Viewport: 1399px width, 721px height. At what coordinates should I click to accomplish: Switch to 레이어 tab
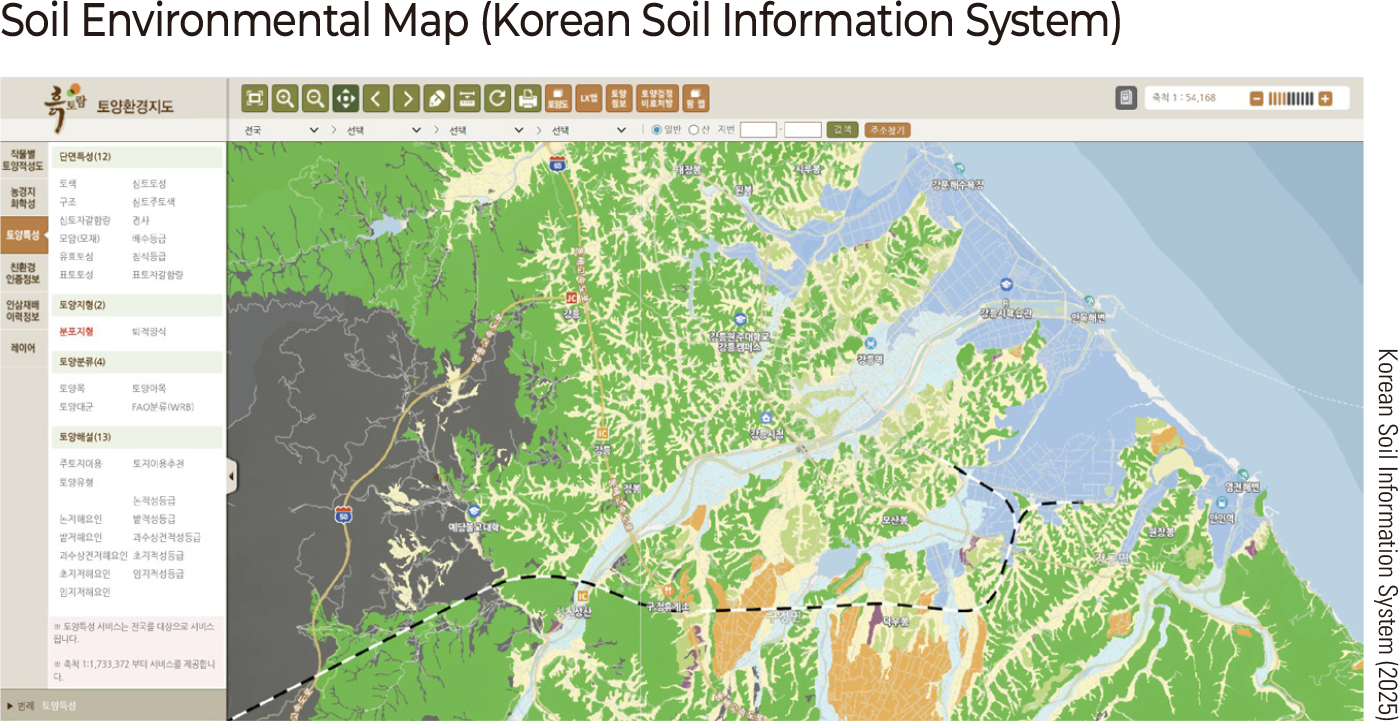[24, 348]
